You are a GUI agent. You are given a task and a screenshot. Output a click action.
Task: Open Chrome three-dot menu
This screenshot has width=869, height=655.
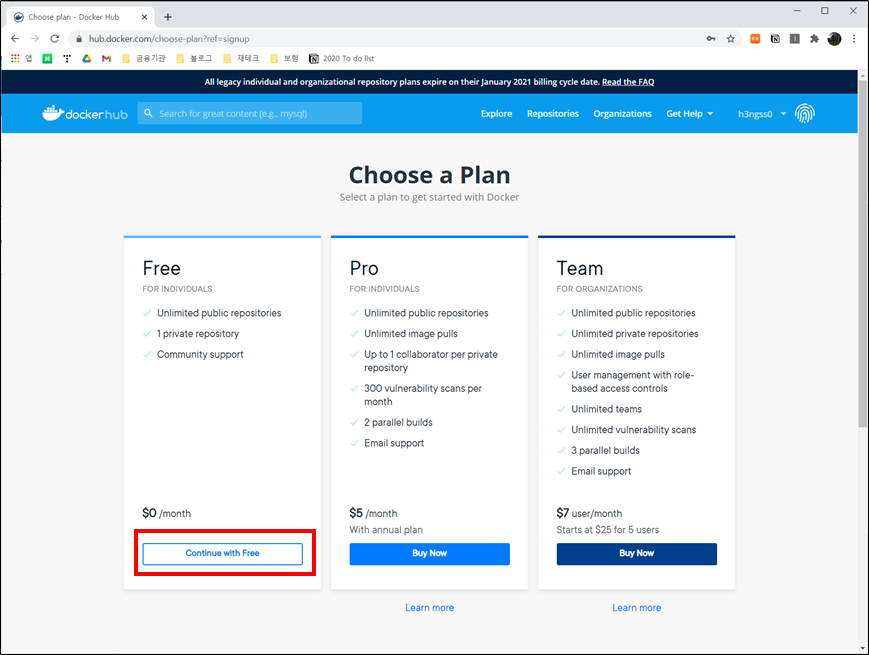854,39
